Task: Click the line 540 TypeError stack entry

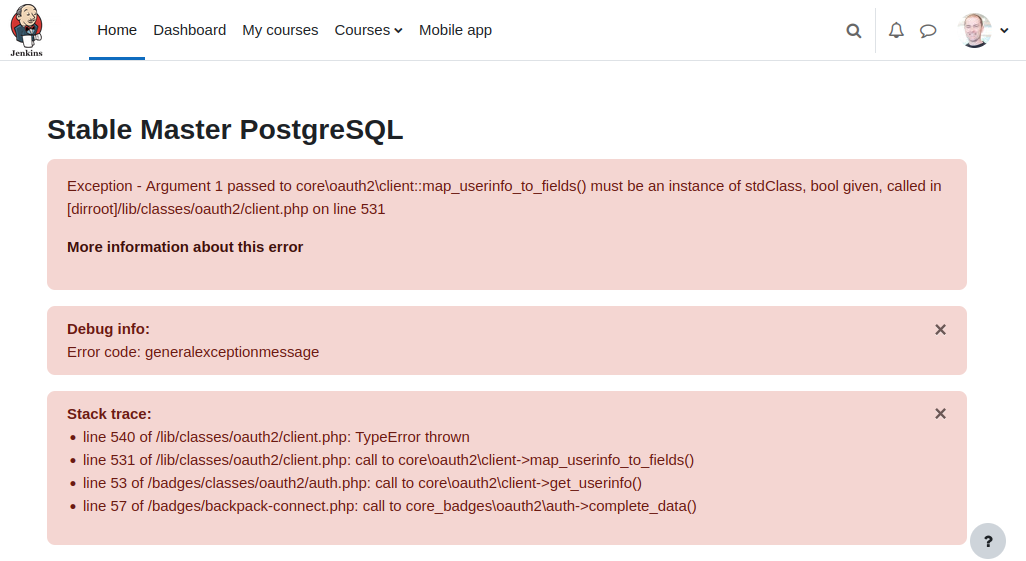Action: coord(276,437)
